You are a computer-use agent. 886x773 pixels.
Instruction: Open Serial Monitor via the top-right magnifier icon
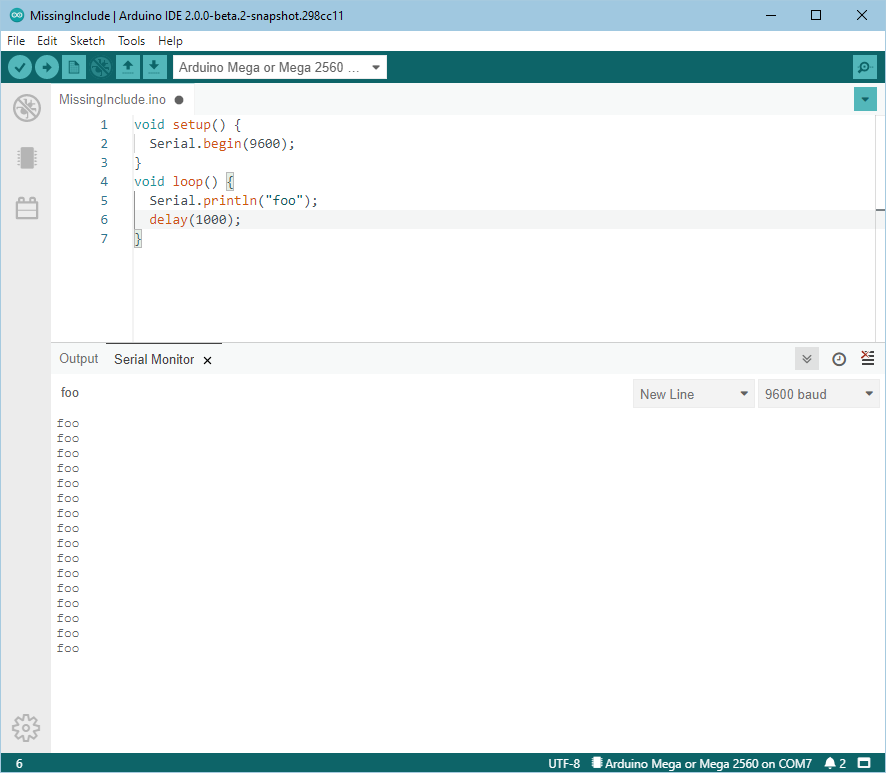click(864, 67)
